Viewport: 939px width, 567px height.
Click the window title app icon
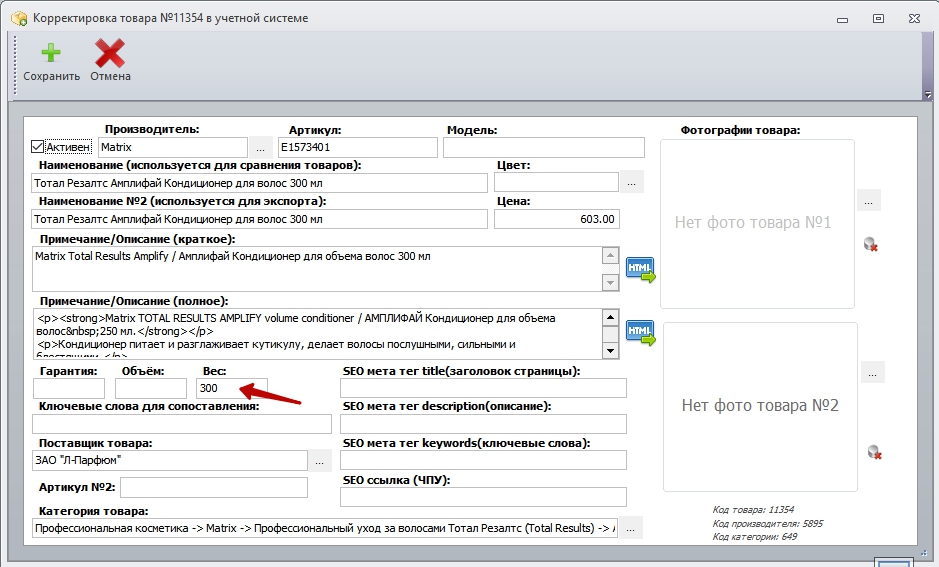click(x=19, y=19)
